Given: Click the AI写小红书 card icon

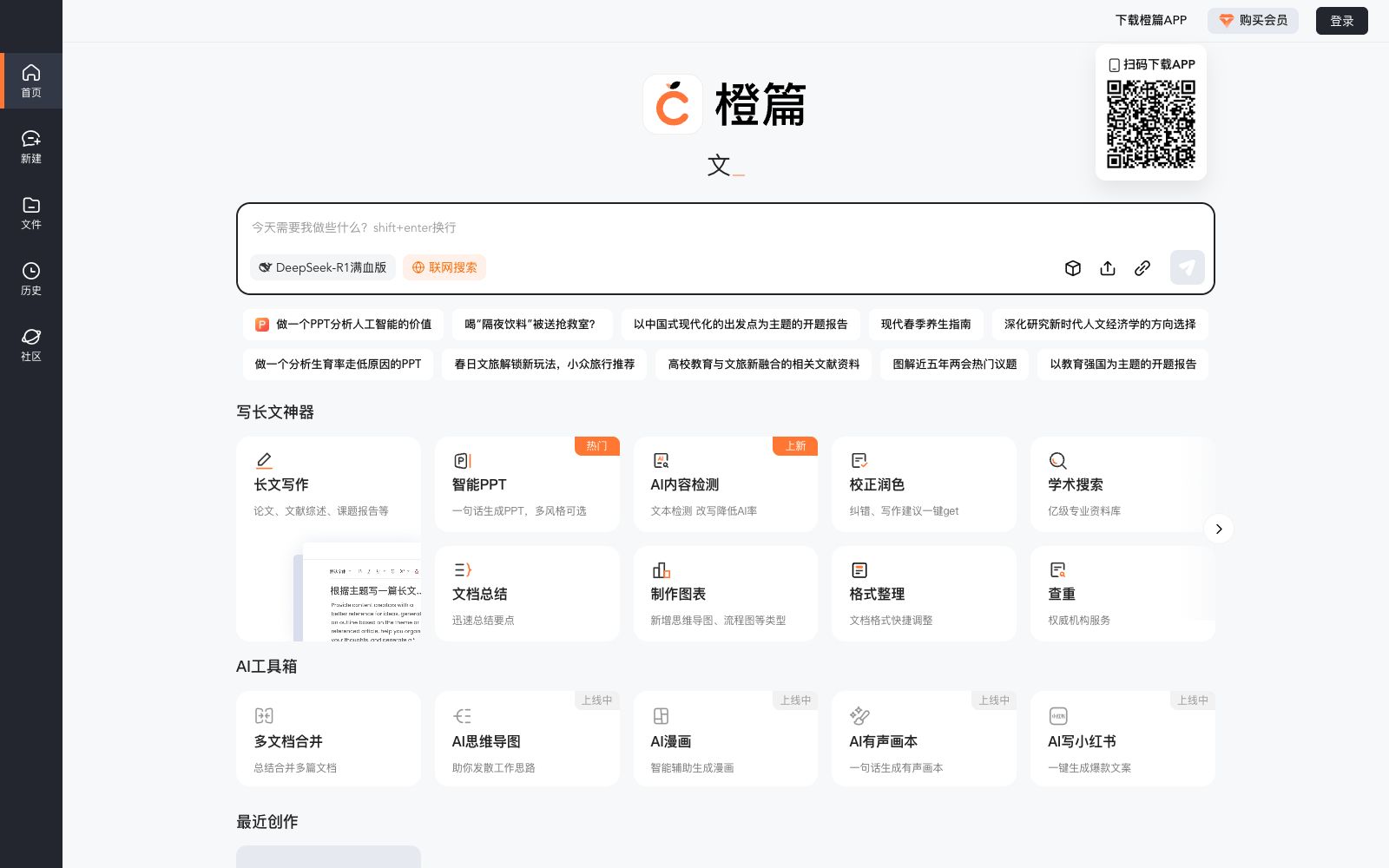Looking at the screenshot, I should pyautogui.click(x=1058, y=716).
